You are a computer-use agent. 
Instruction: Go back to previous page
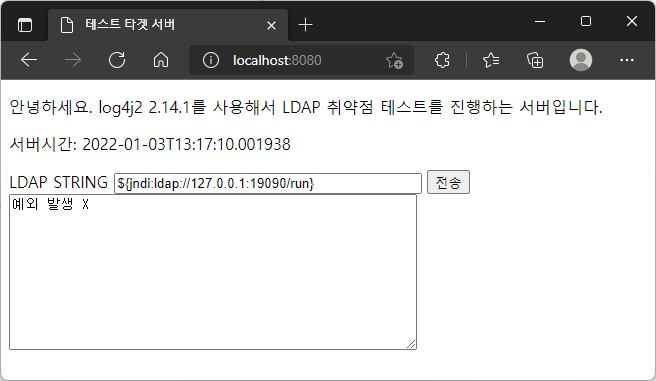[29, 60]
